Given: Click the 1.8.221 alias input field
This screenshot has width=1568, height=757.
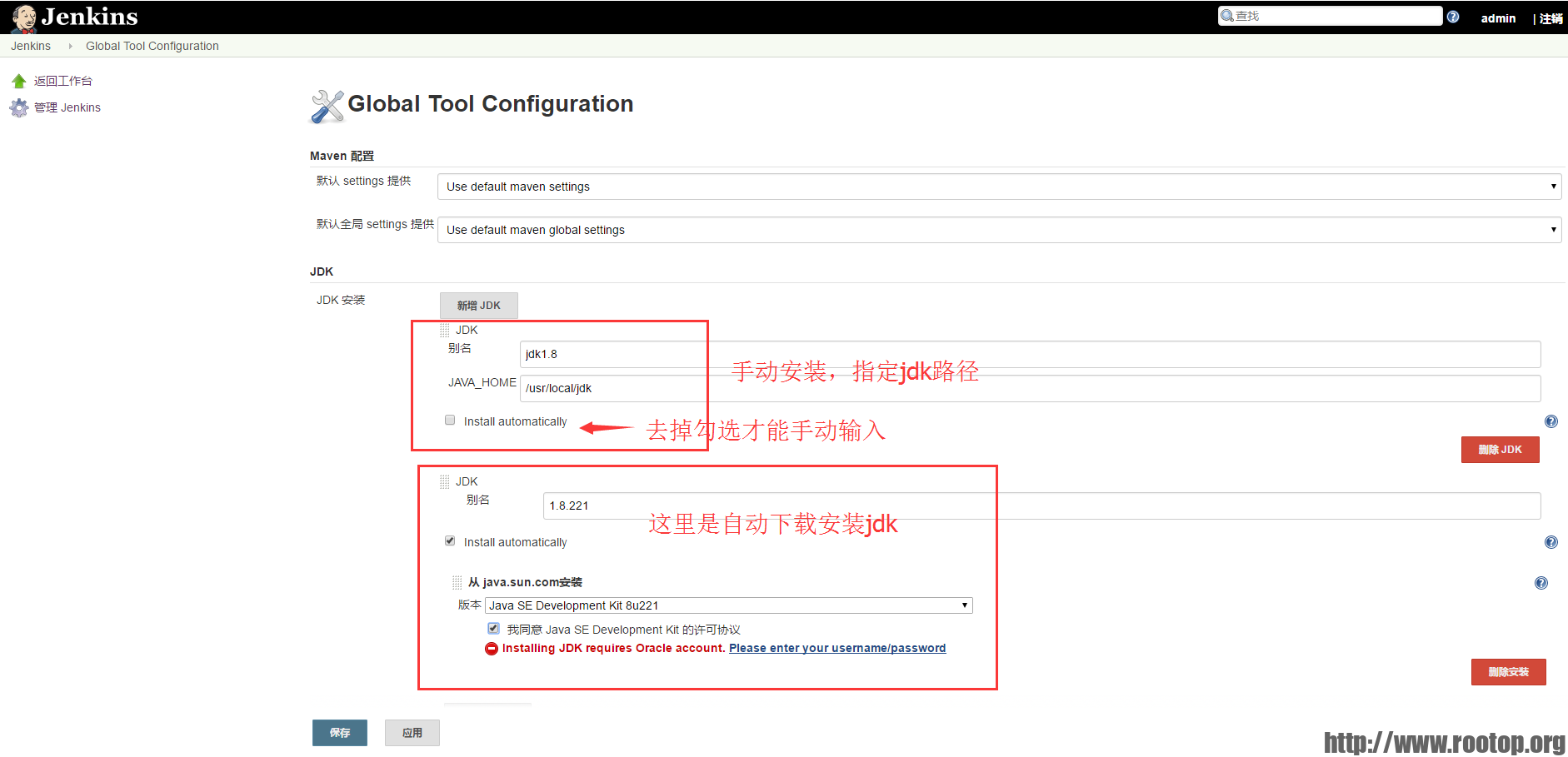Looking at the screenshot, I should pyautogui.click(x=1042, y=505).
